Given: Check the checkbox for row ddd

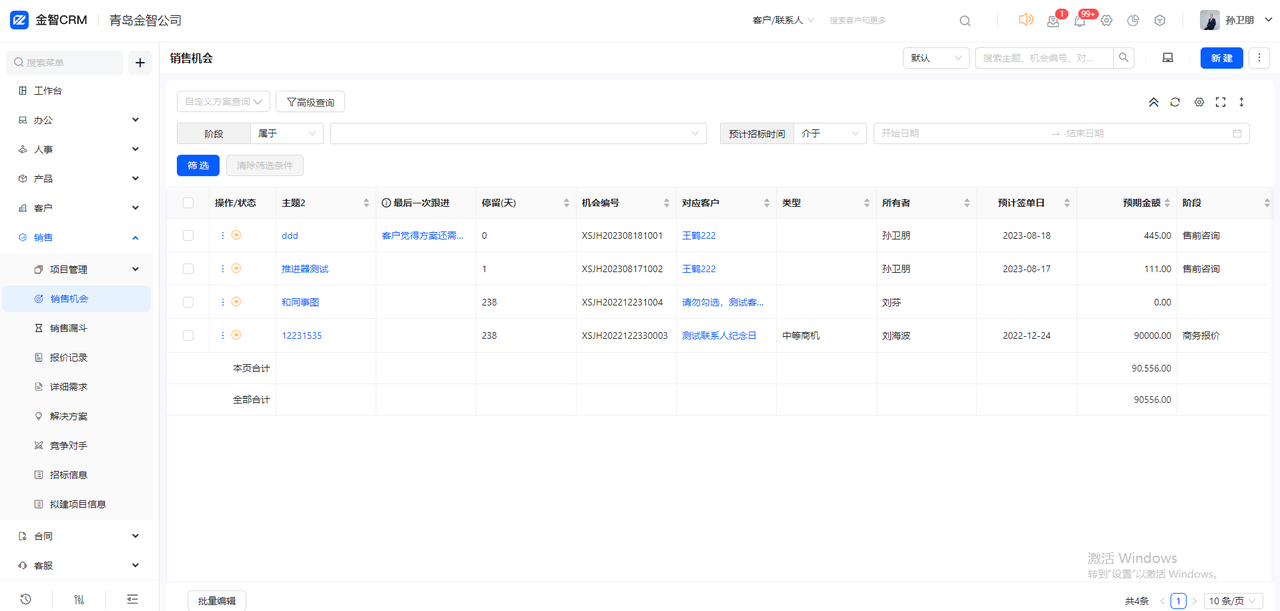Looking at the screenshot, I should [x=188, y=236].
